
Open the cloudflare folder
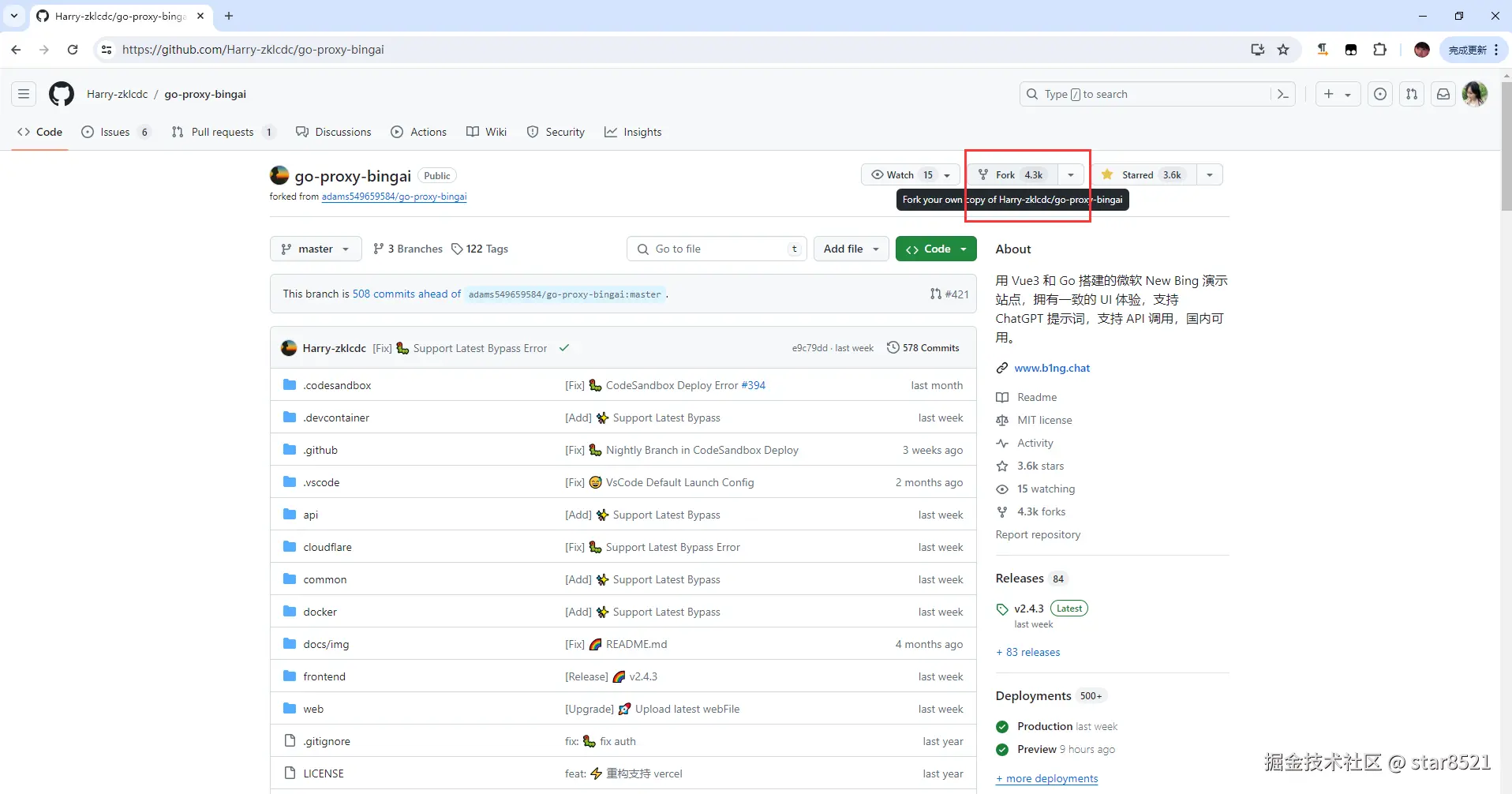pos(327,547)
